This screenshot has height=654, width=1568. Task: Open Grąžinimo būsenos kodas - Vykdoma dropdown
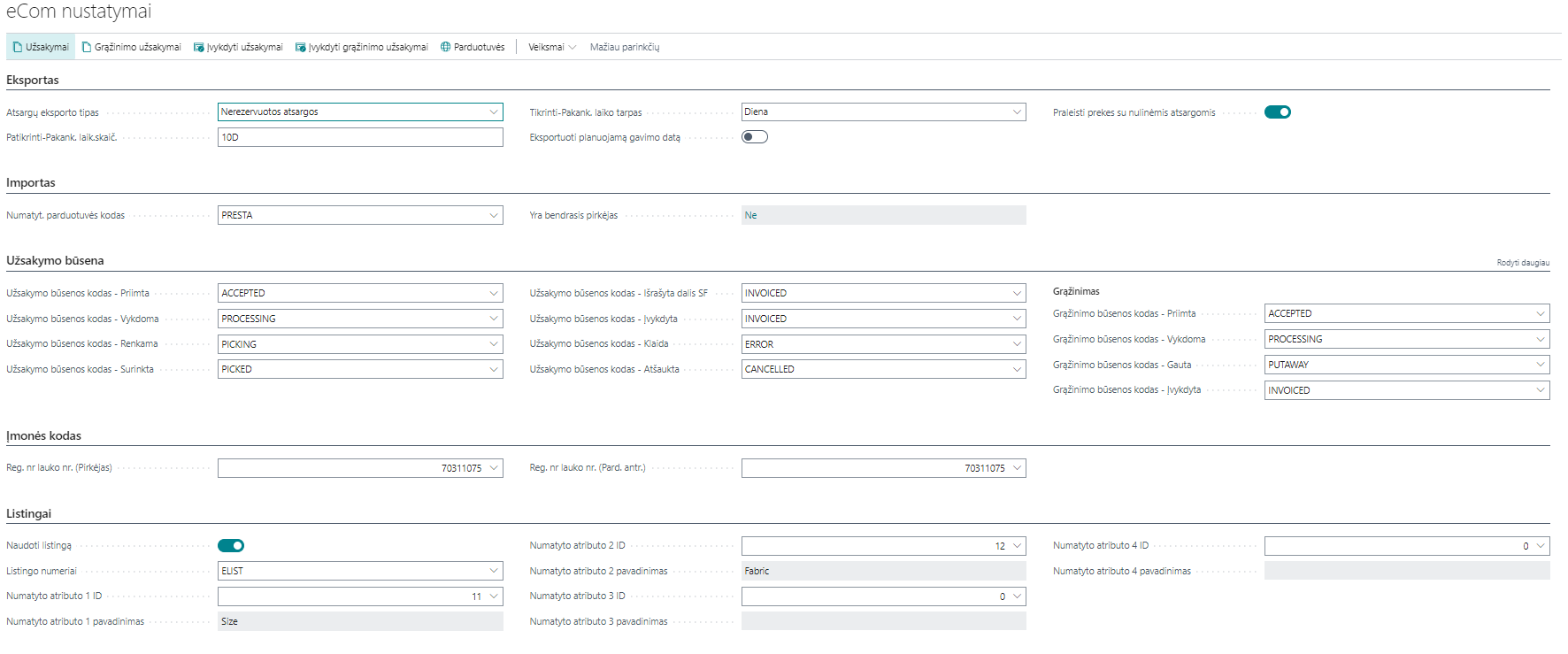pyautogui.click(x=1541, y=339)
